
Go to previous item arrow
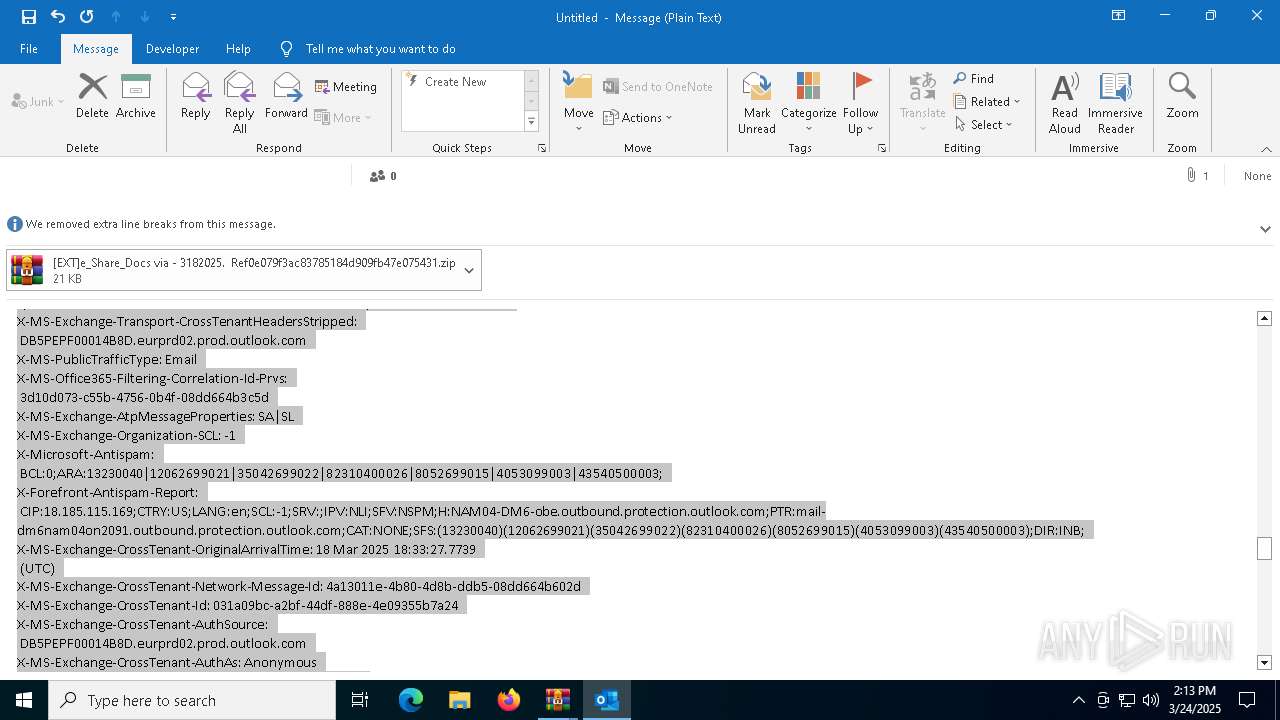[116, 17]
